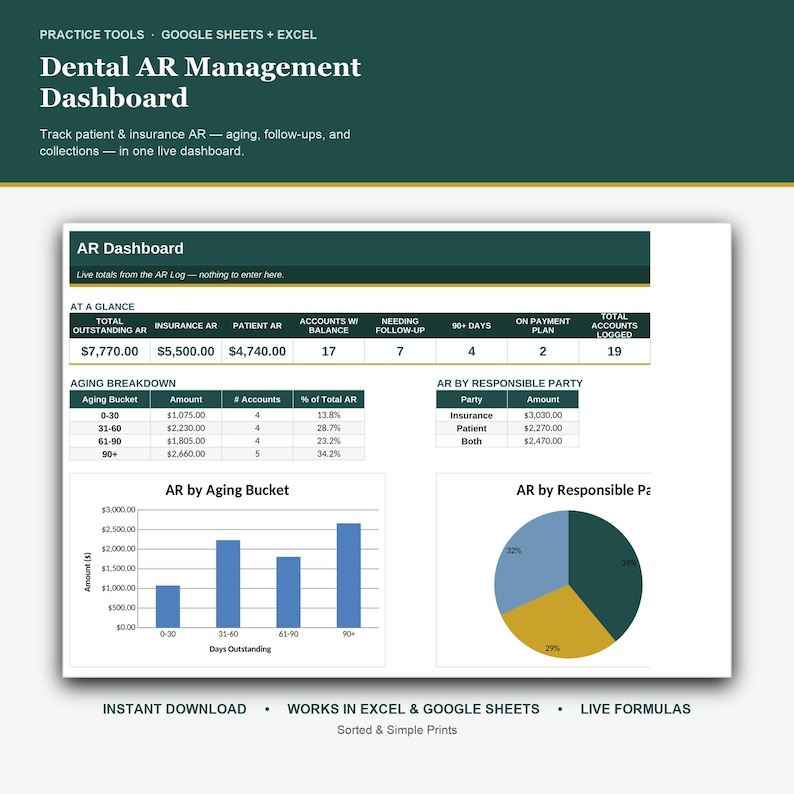This screenshot has height=794, width=794.
Task: Click the Needing Follow-Up value 7
Action: [400, 351]
